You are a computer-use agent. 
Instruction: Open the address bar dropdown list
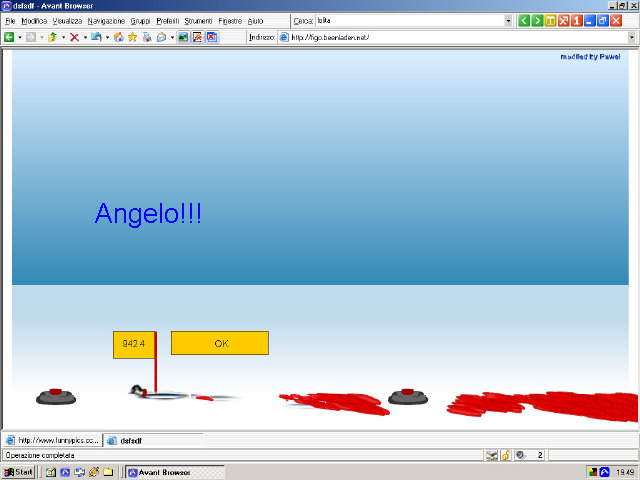coord(632,37)
